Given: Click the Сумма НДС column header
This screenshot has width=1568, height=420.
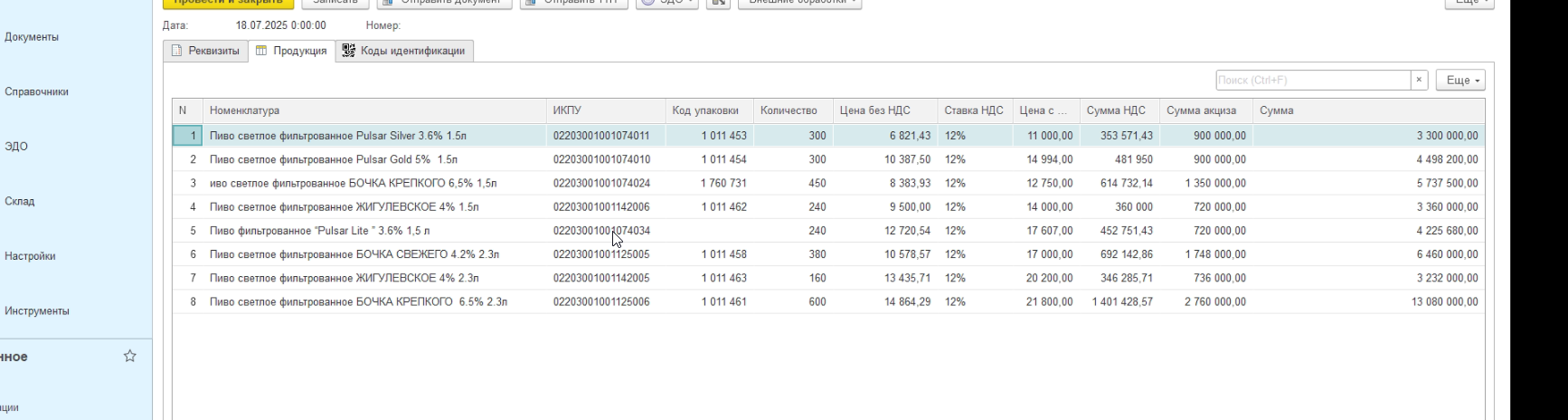Looking at the screenshot, I should click(1119, 110).
